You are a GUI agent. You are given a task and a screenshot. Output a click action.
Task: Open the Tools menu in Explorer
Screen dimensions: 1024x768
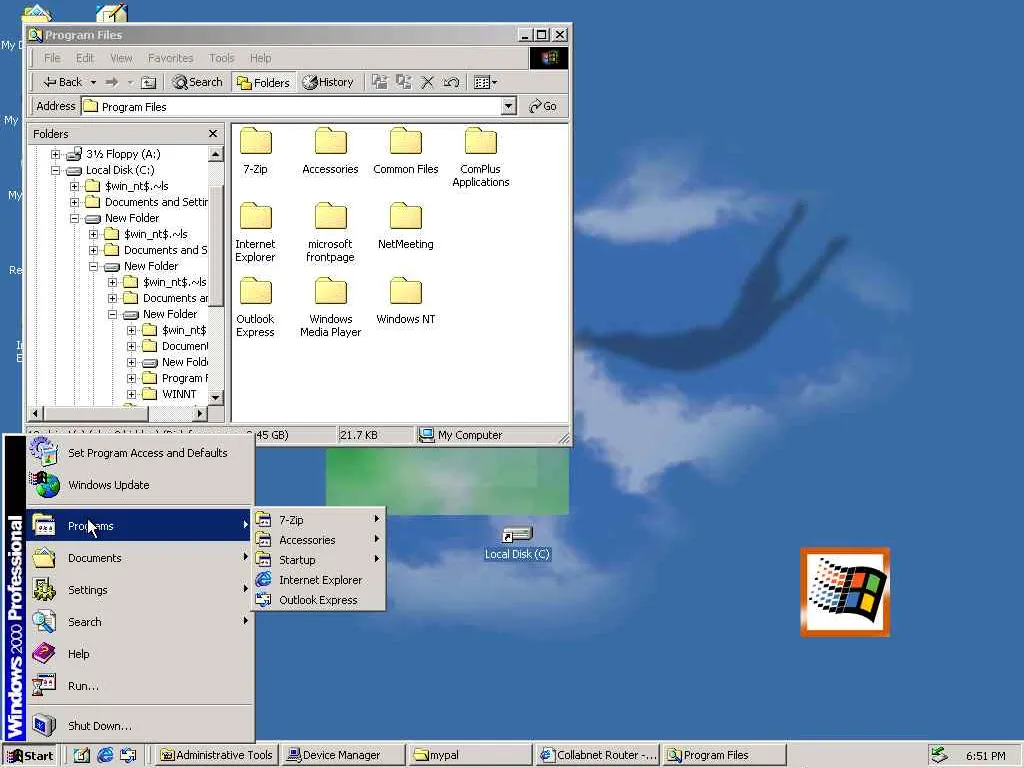[221, 58]
